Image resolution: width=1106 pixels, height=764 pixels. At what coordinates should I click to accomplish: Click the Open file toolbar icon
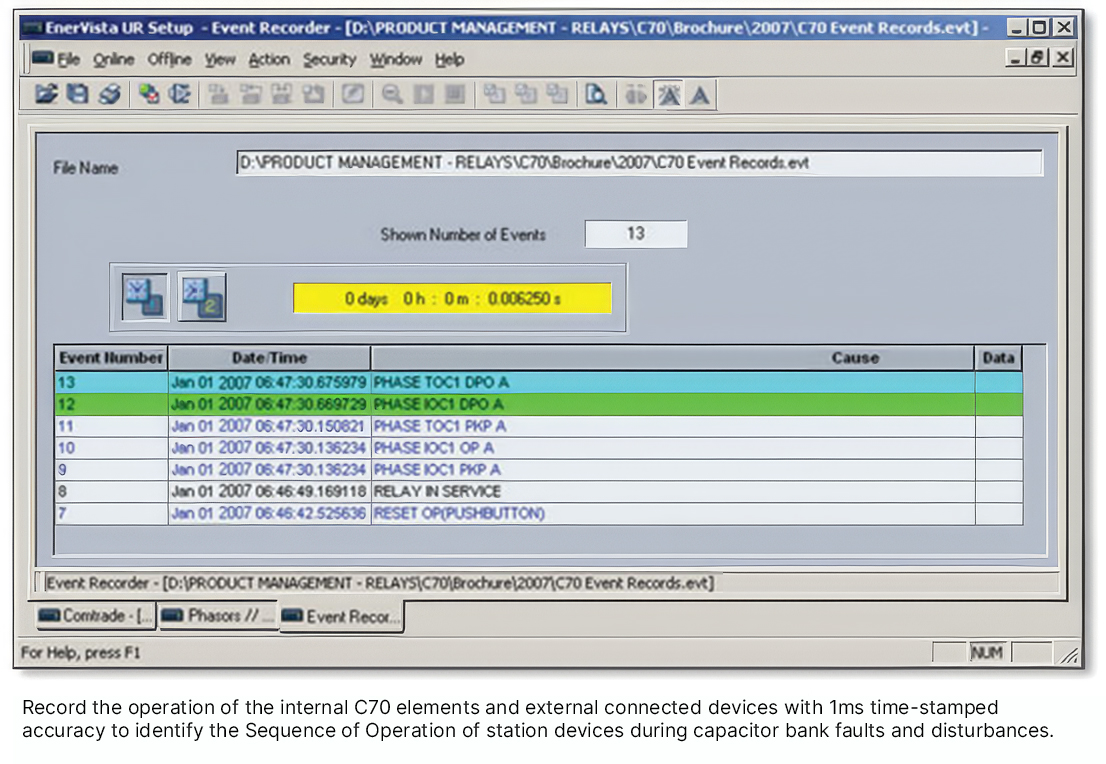click(47, 94)
